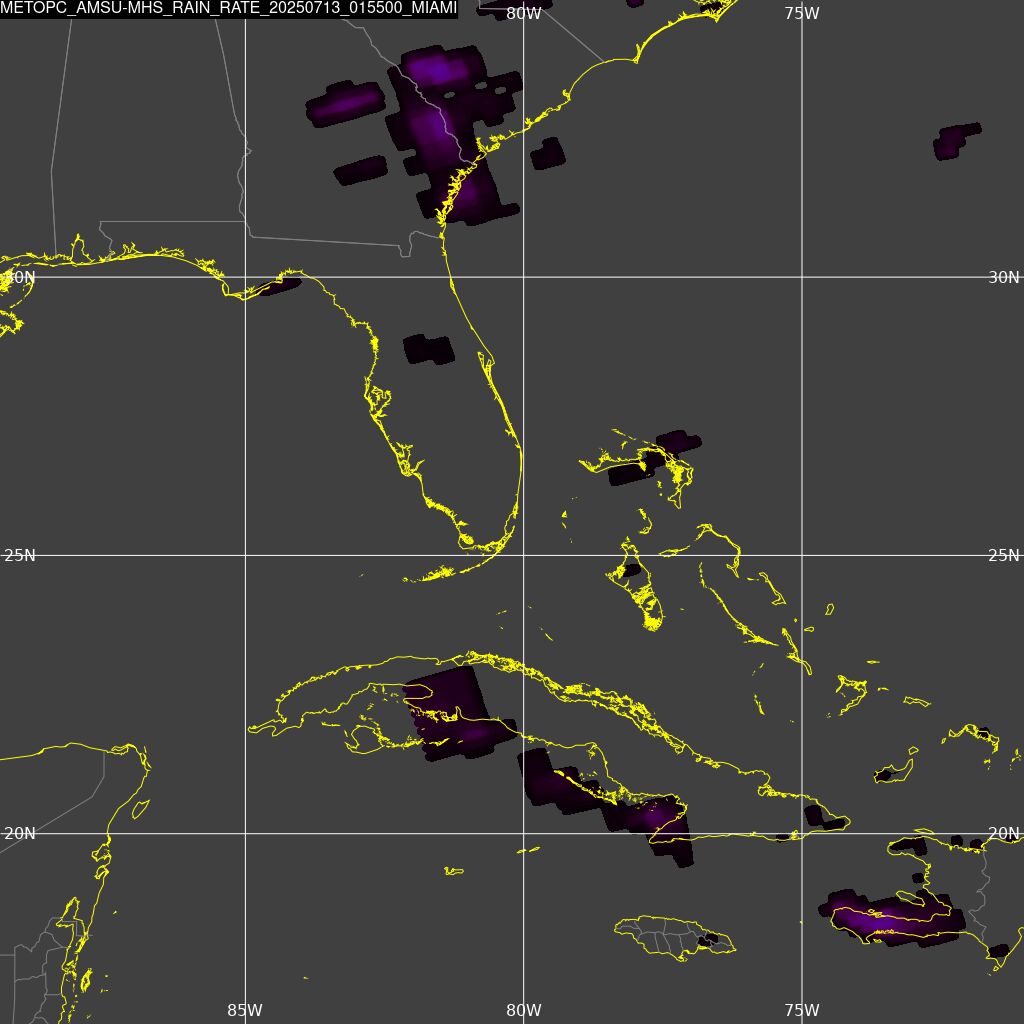Image resolution: width=1024 pixels, height=1024 pixels.
Task: Click the 85W label at the bottom edge
Action: pos(245,1010)
